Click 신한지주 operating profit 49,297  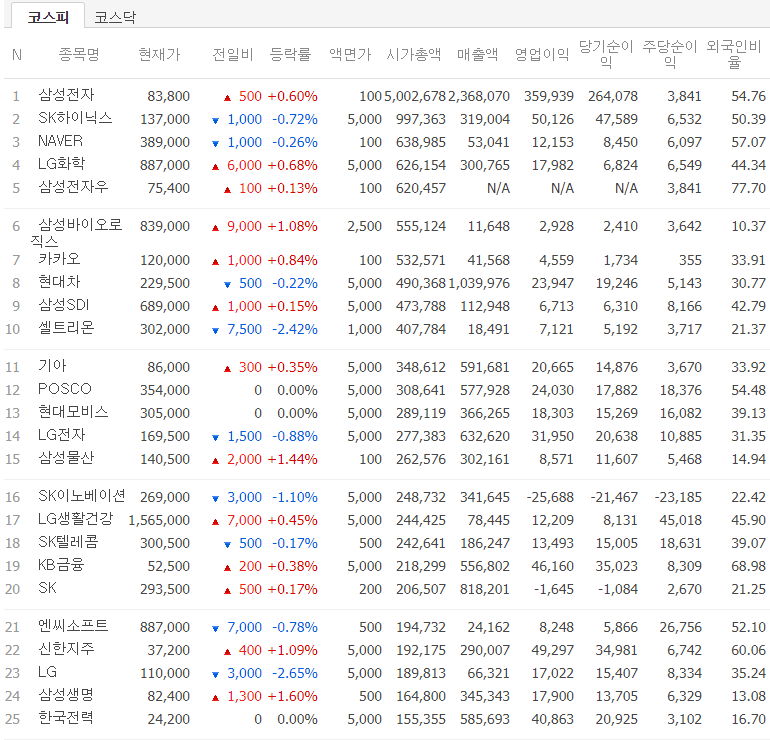[552, 650]
